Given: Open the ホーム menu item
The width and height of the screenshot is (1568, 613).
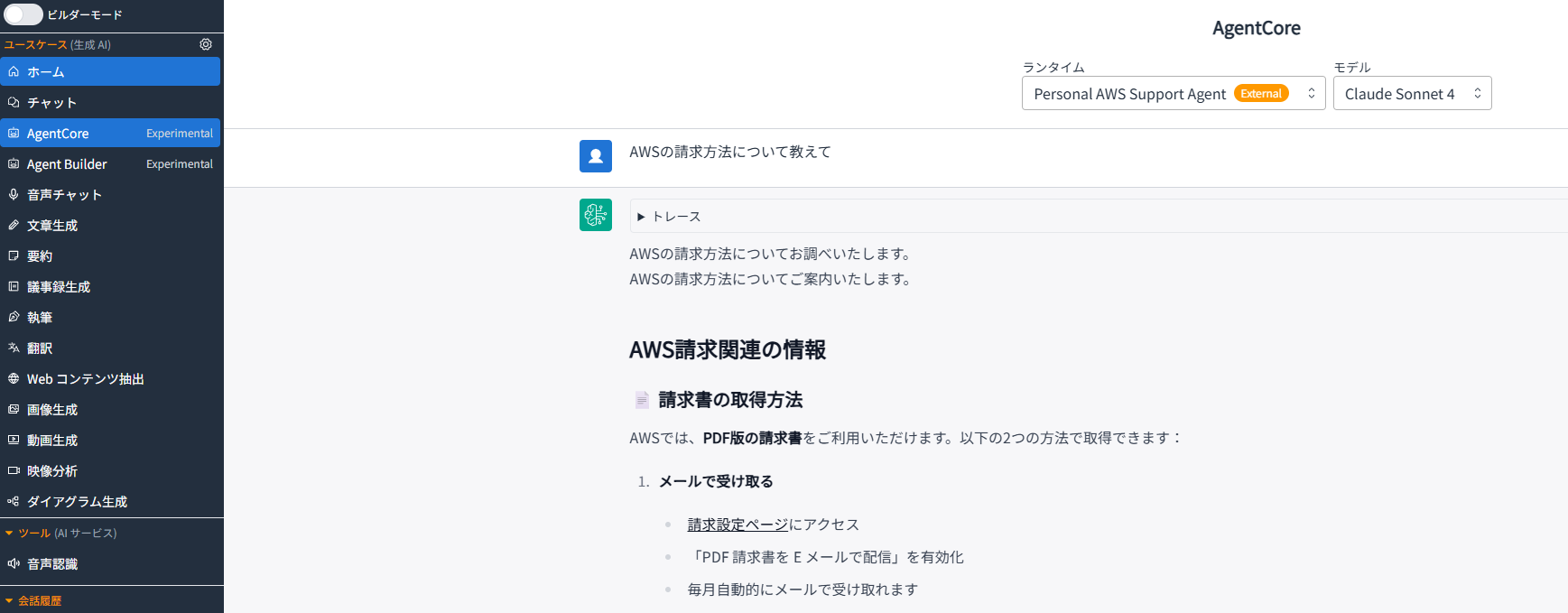Looking at the screenshot, I should (110, 71).
